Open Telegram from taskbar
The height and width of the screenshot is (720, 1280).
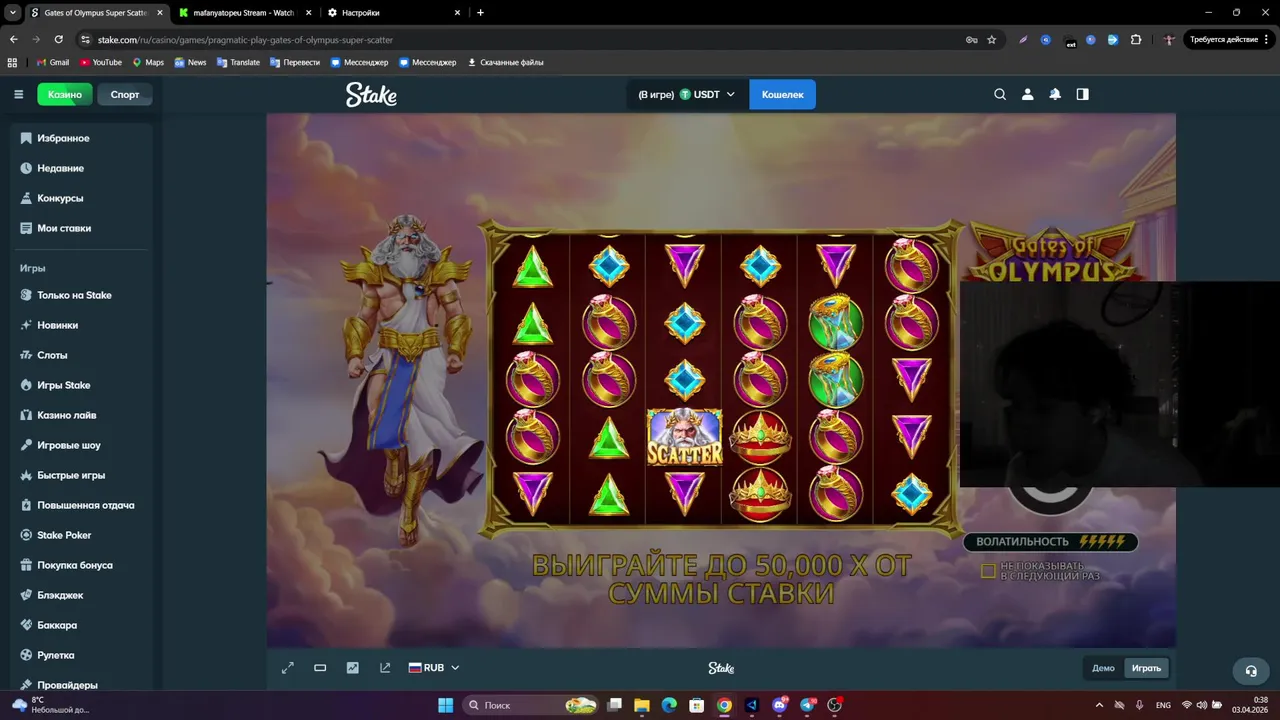point(807,705)
